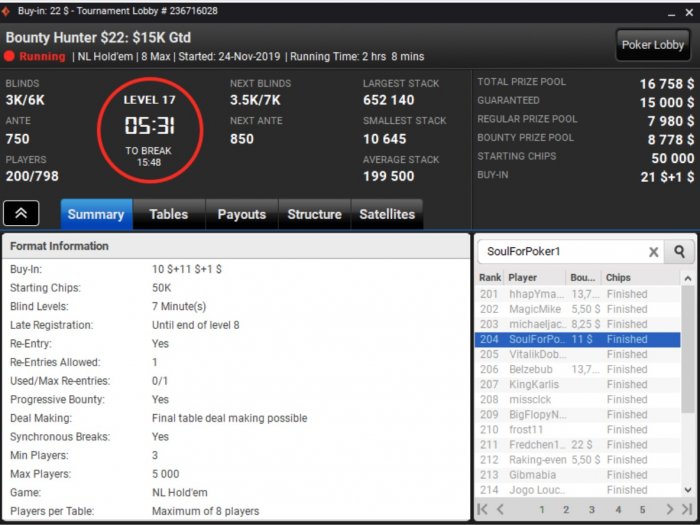Click the Largest Stack value 652 140
The image size is (700, 525).
click(x=388, y=100)
